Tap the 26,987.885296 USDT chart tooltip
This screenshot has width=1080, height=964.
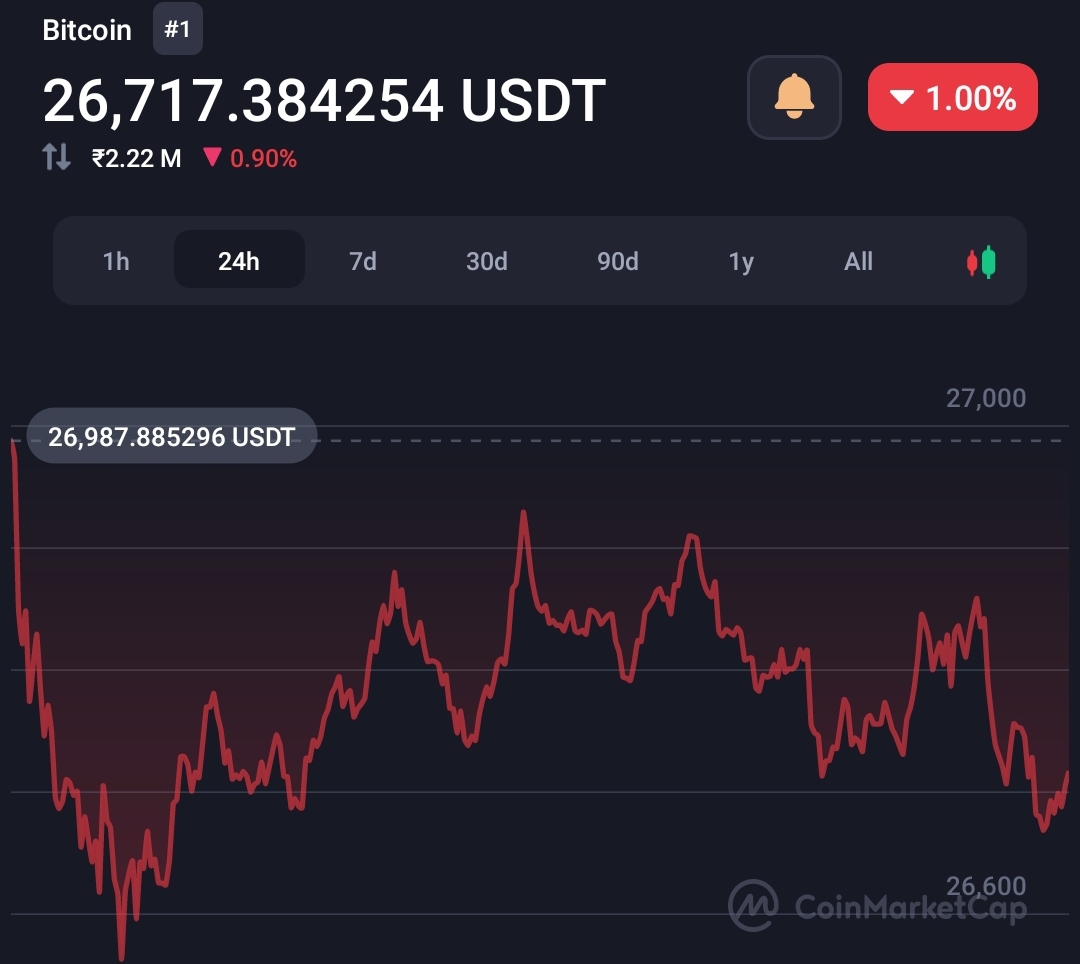[171, 437]
